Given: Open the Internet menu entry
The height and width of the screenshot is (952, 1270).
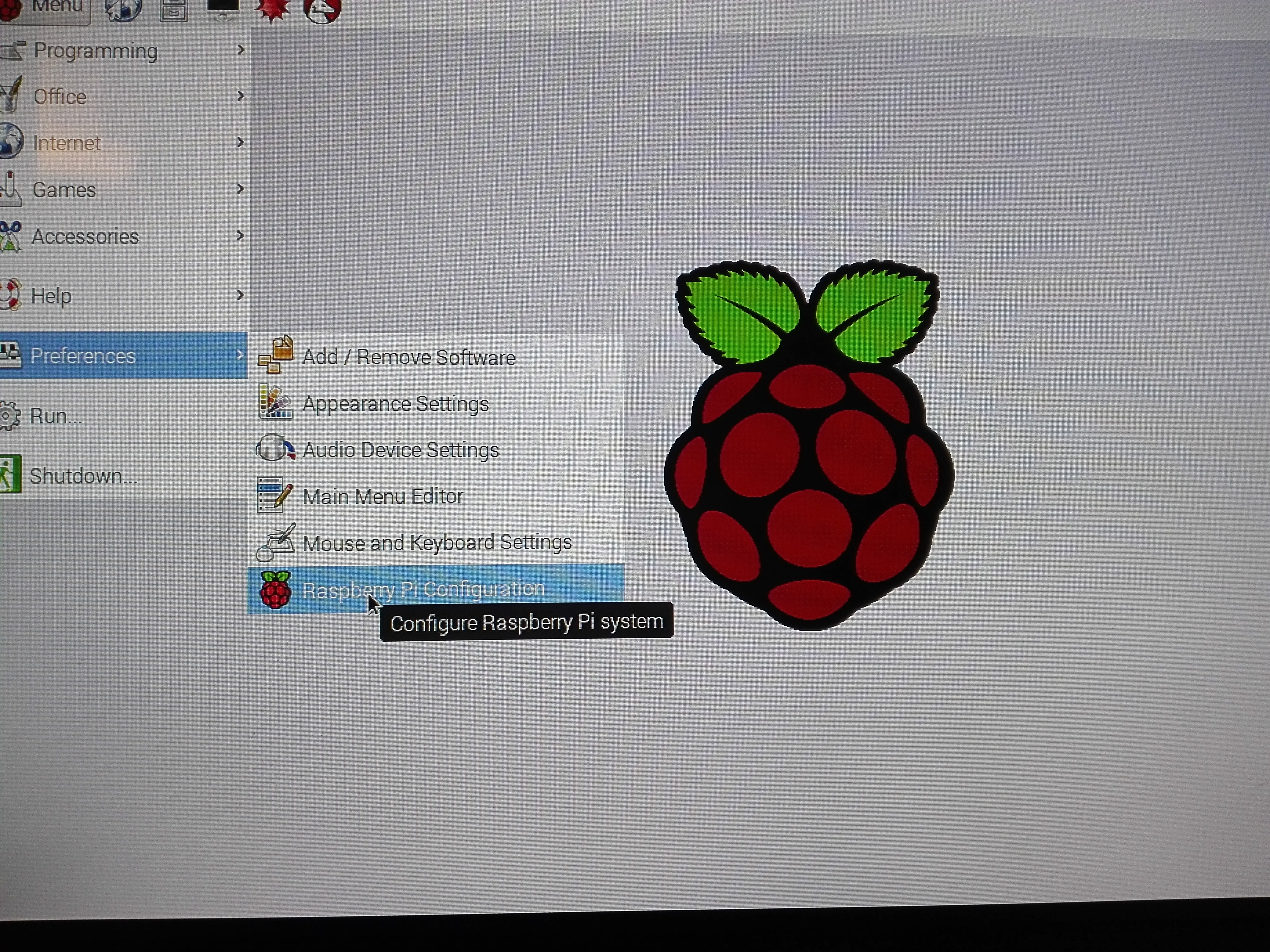Looking at the screenshot, I should [x=124, y=142].
